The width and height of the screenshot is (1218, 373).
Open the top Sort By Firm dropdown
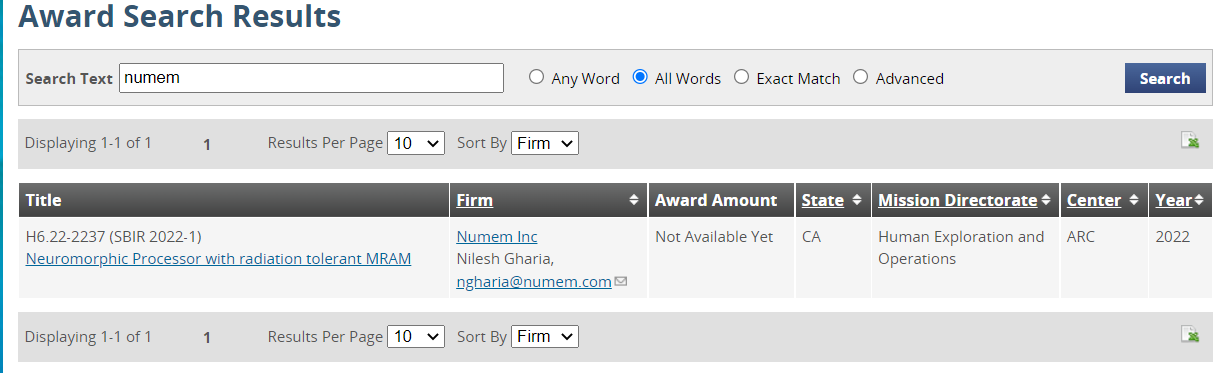545,143
